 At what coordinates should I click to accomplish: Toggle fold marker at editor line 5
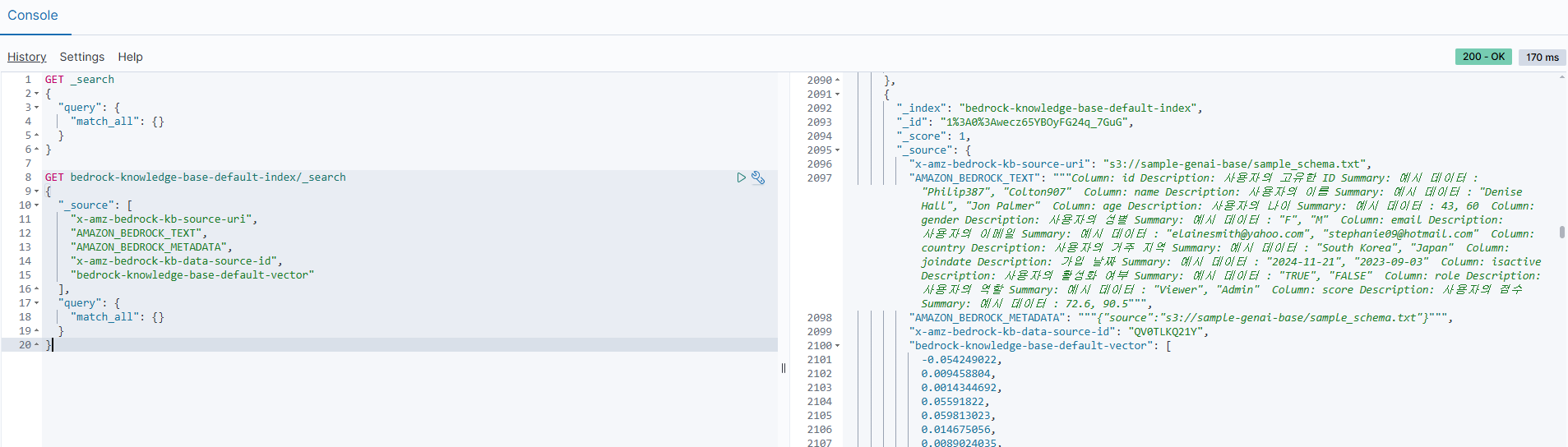[x=36, y=136]
